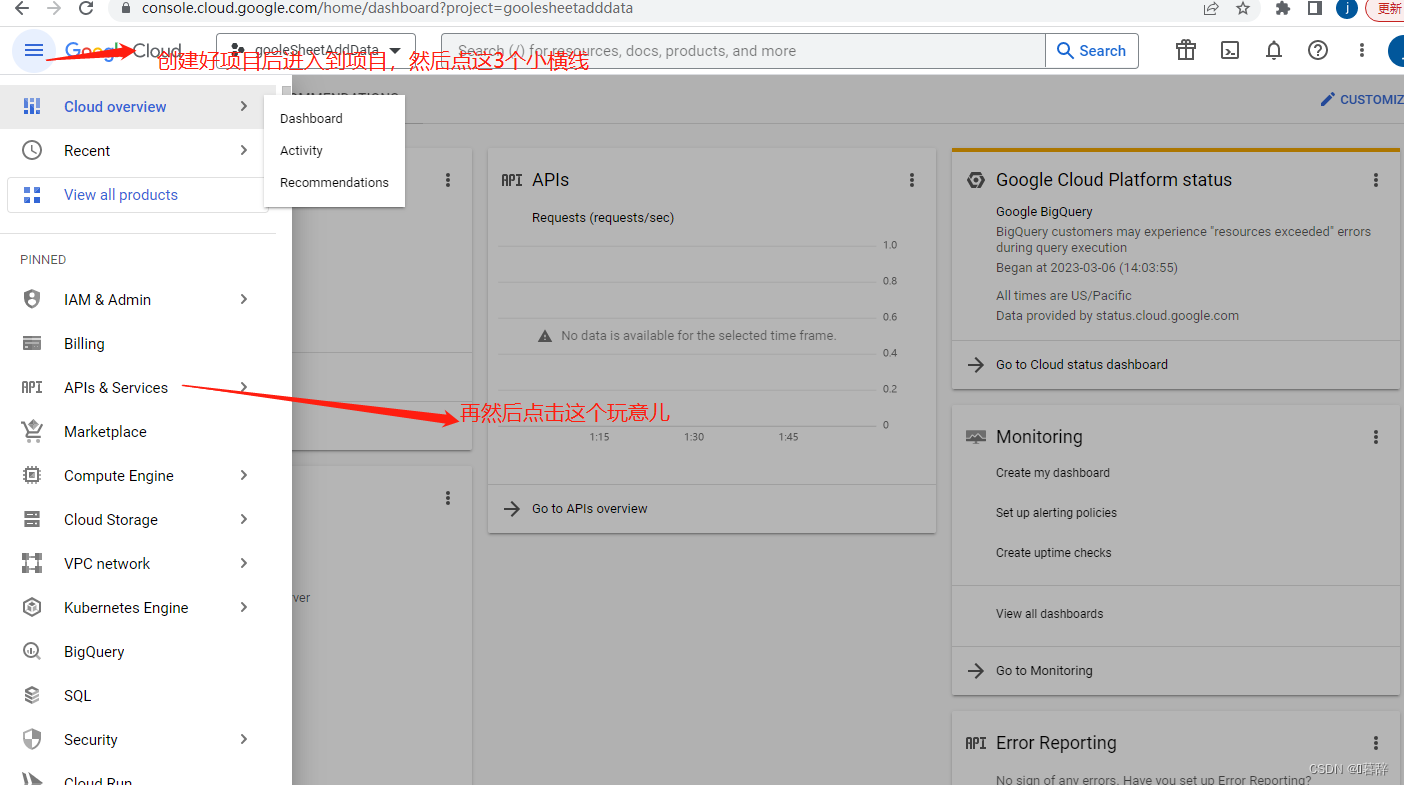Expand Compute Engine submenu chevron

[244, 475]
